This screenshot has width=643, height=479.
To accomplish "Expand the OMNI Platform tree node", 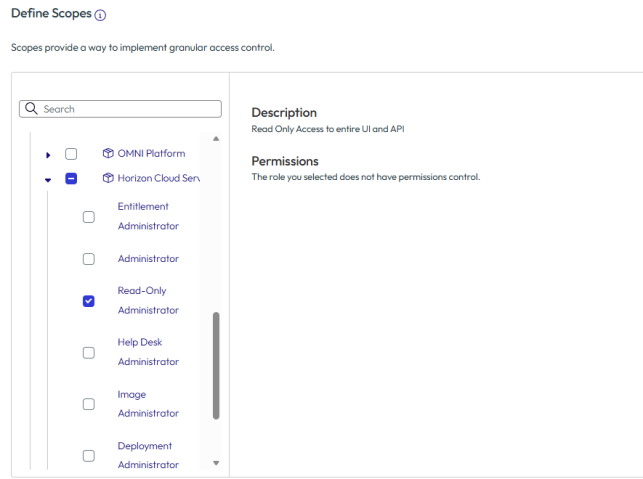I will pyautogui.click(x=48, y=155).
